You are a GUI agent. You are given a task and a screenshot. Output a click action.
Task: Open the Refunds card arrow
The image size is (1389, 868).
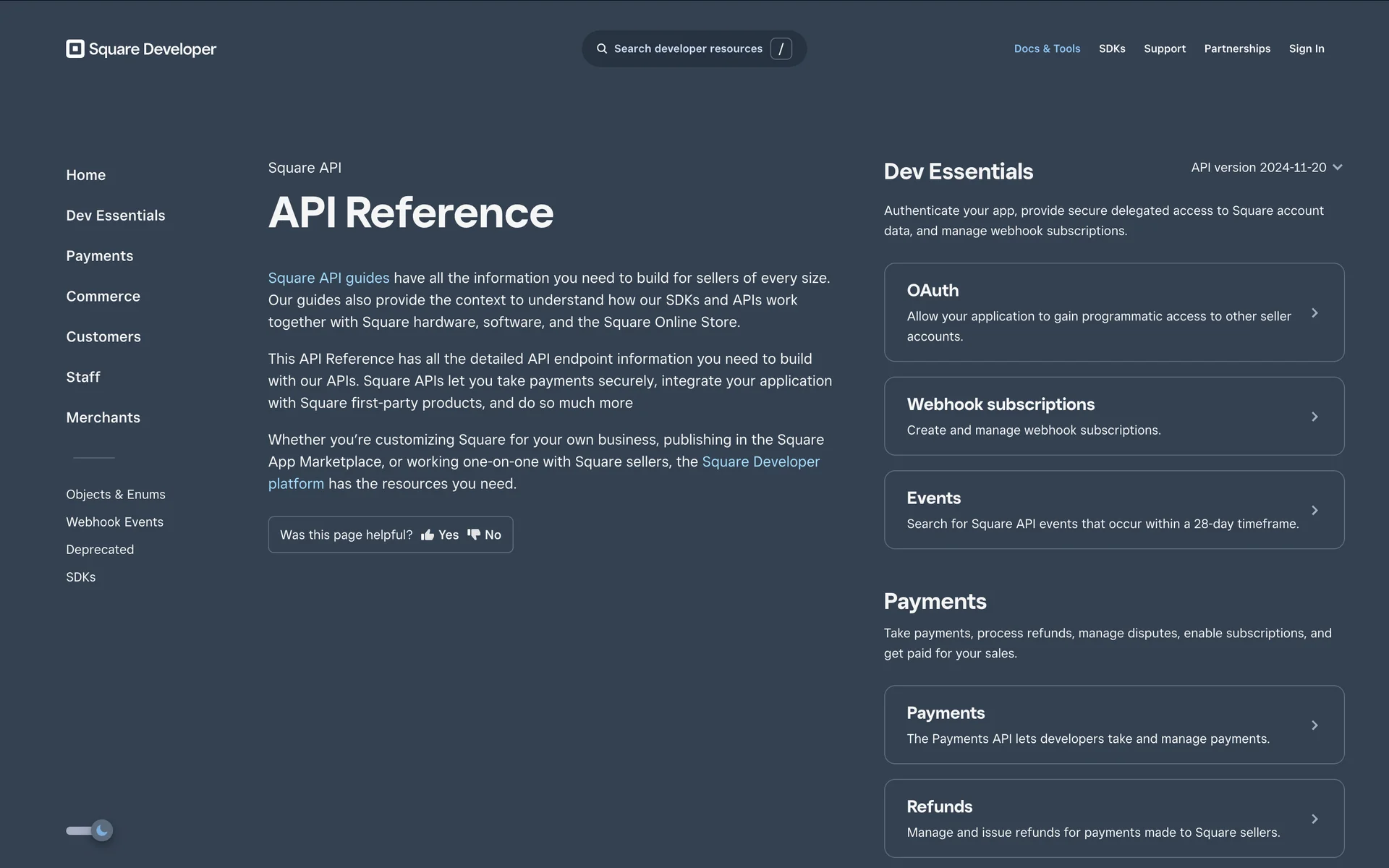click(1314, 819)
